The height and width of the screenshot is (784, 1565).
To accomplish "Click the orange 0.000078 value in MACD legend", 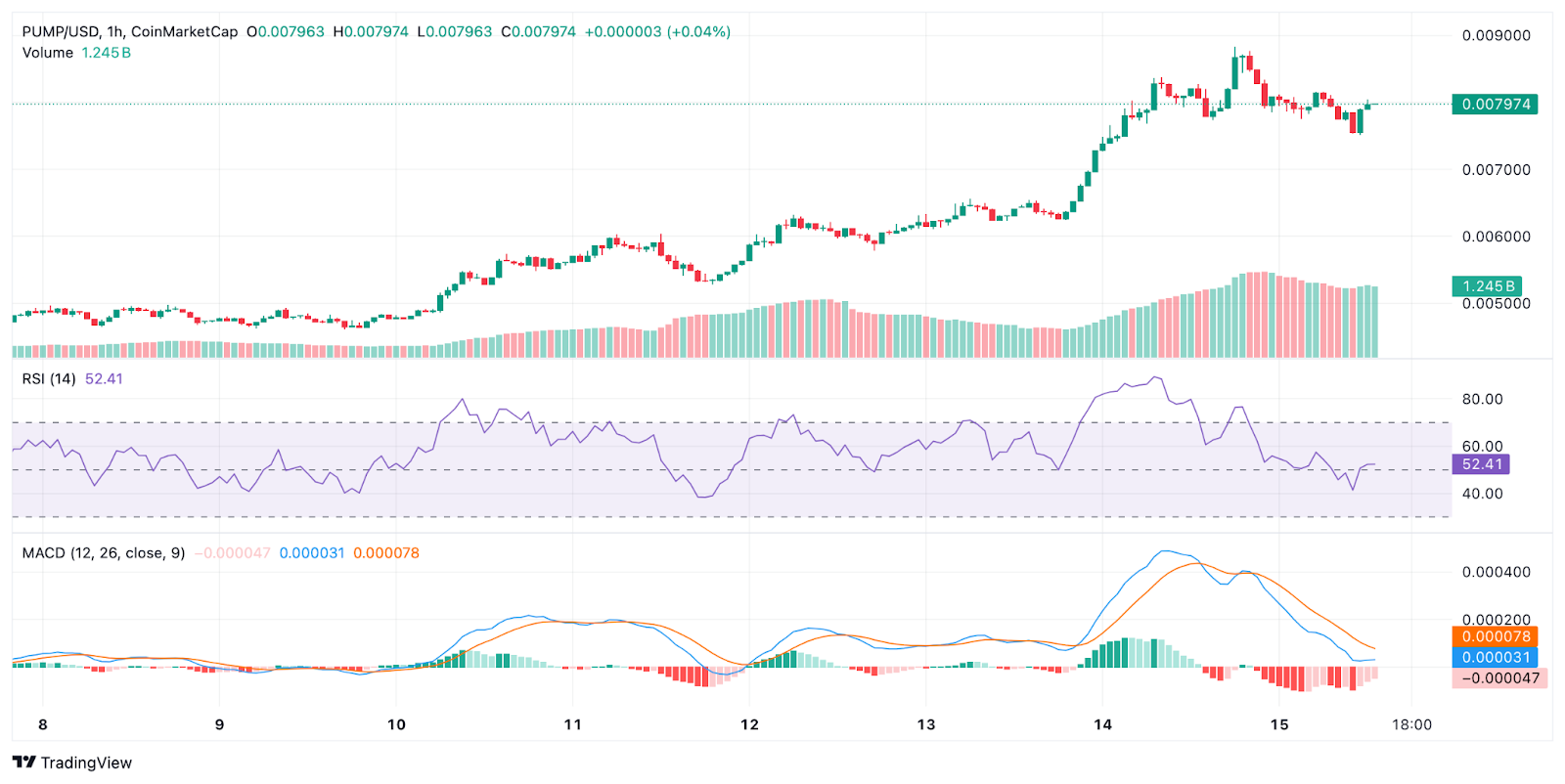I will click(x=386, y=553).
